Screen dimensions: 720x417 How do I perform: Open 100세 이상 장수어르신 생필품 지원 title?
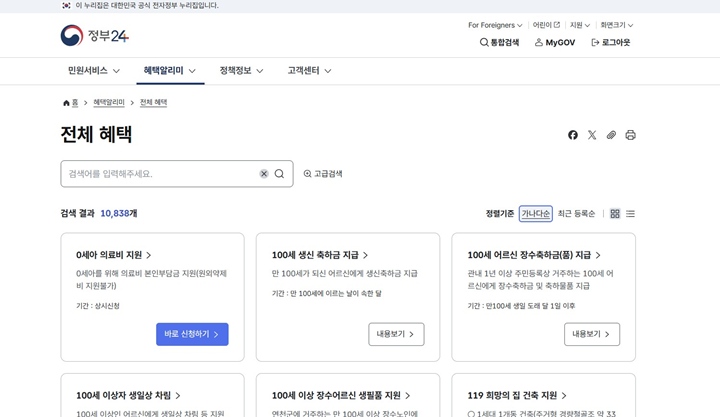[341, 395]
